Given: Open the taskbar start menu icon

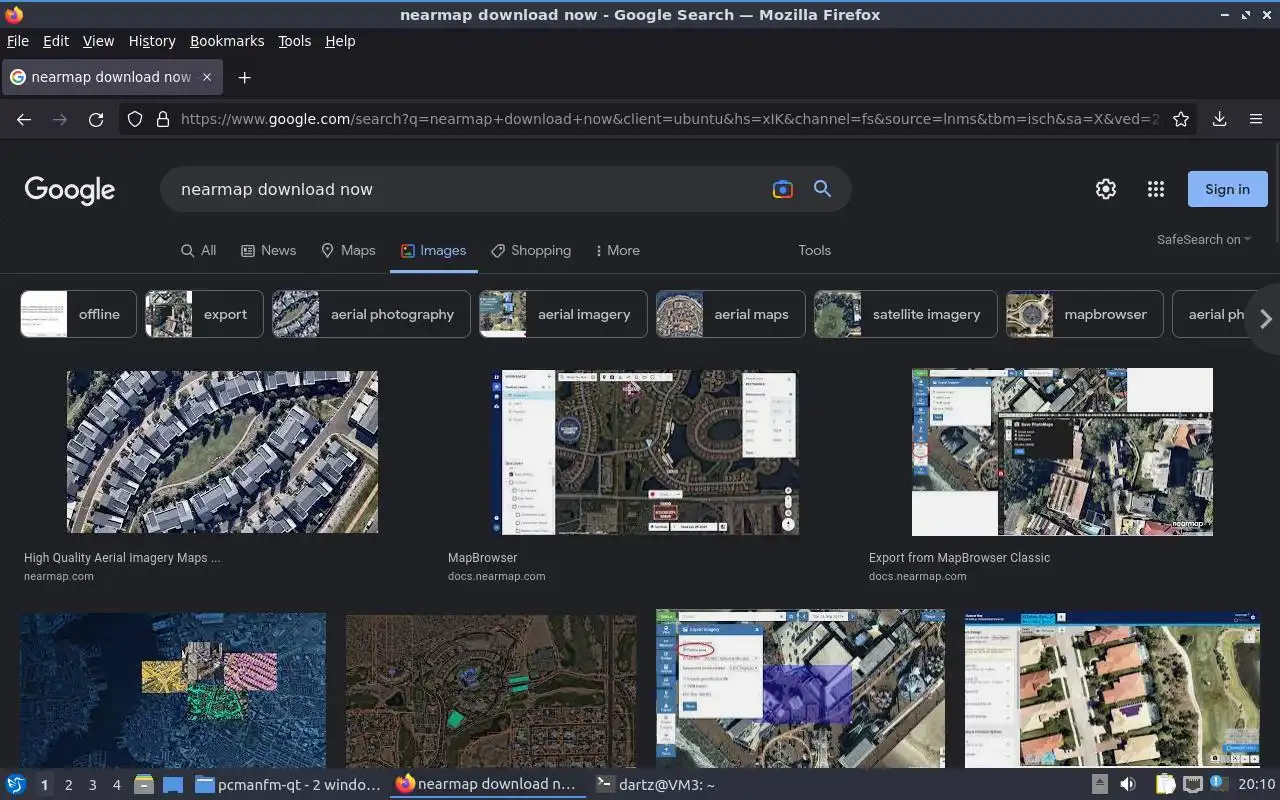Looking at the screenshot, I should (16, 785).
